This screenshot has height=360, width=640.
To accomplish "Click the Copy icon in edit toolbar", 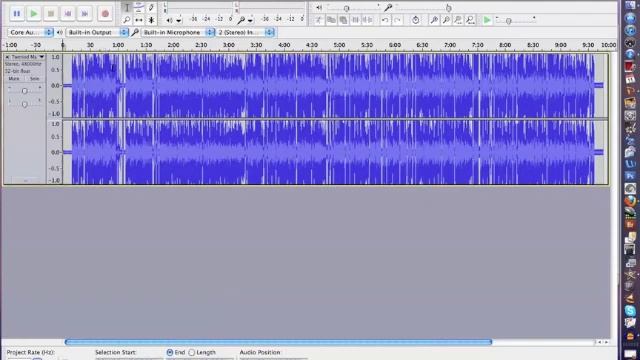I will 331,20.
